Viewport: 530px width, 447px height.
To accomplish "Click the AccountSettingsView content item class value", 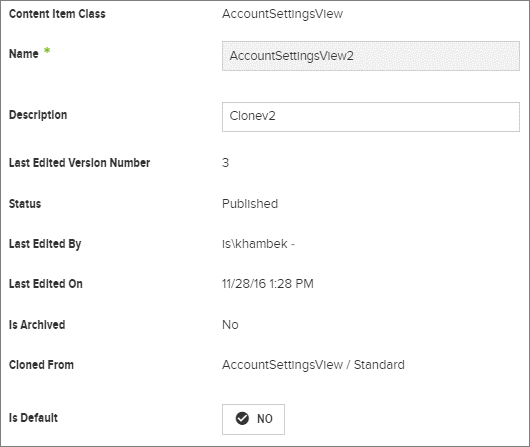I will pos(282,14).
